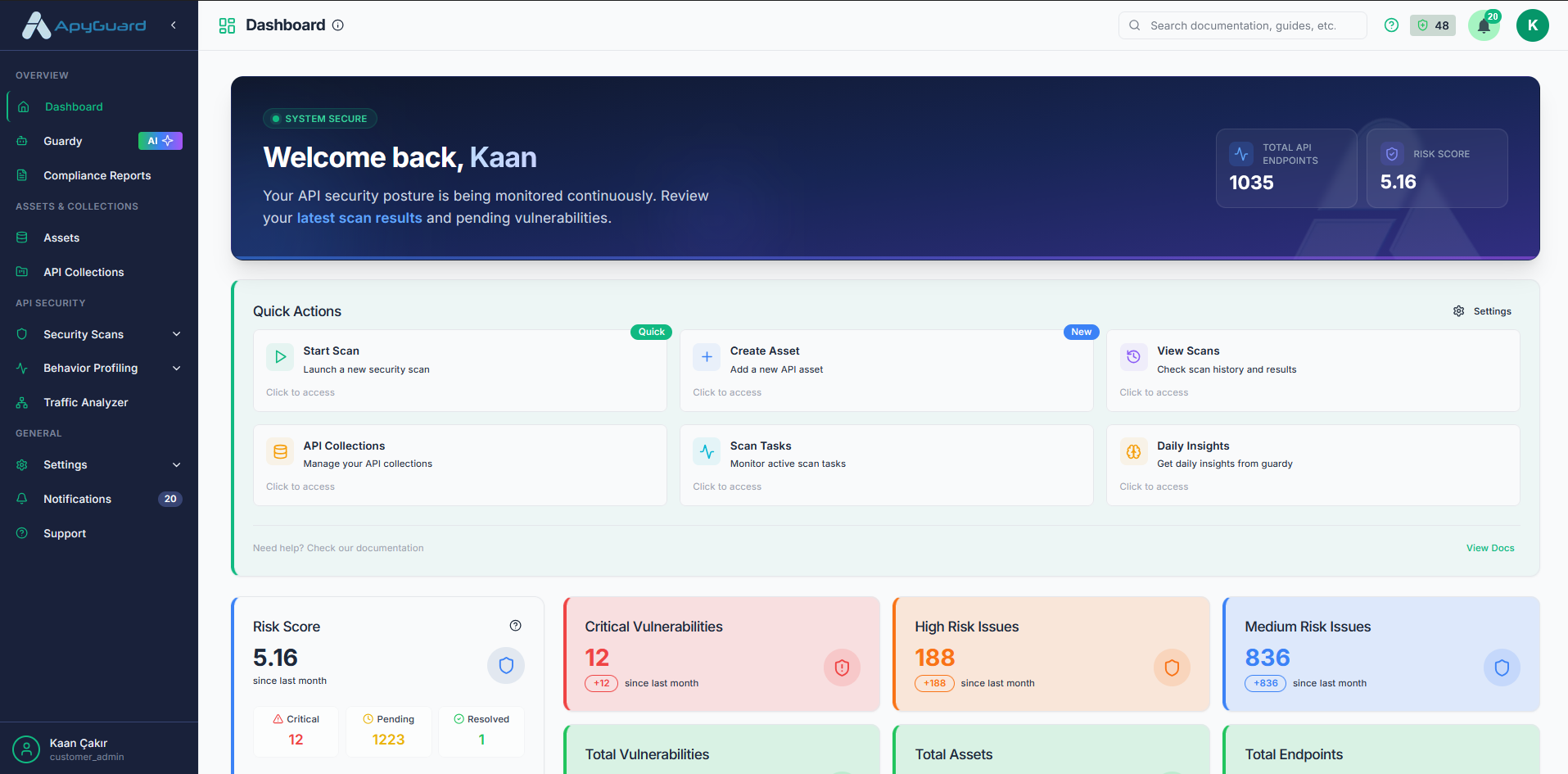1568x774 pixels.
Task: Click the shield badge showing 48
Action: pos(1432,25)
